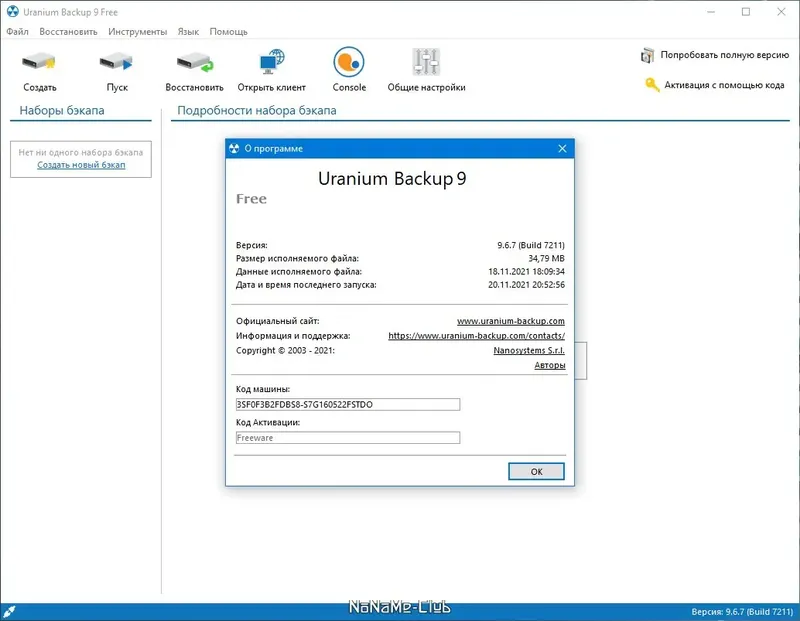Click Создать новый бэкап link
Image resolution: width=800 pixels, height=621 pixels.
81,165
